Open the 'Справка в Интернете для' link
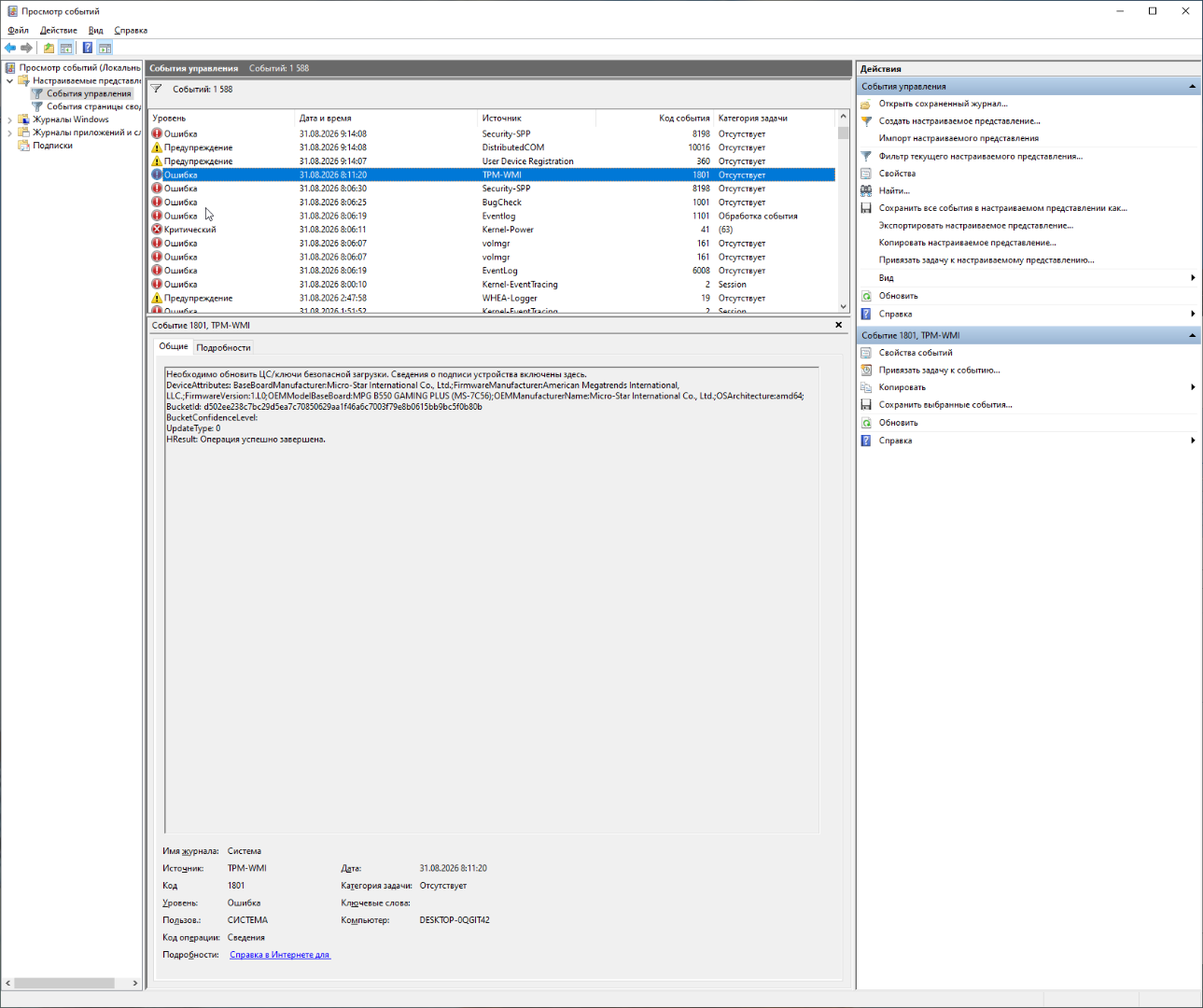The width and height of the screenshot is (1203, 1008). pos(280,955)
